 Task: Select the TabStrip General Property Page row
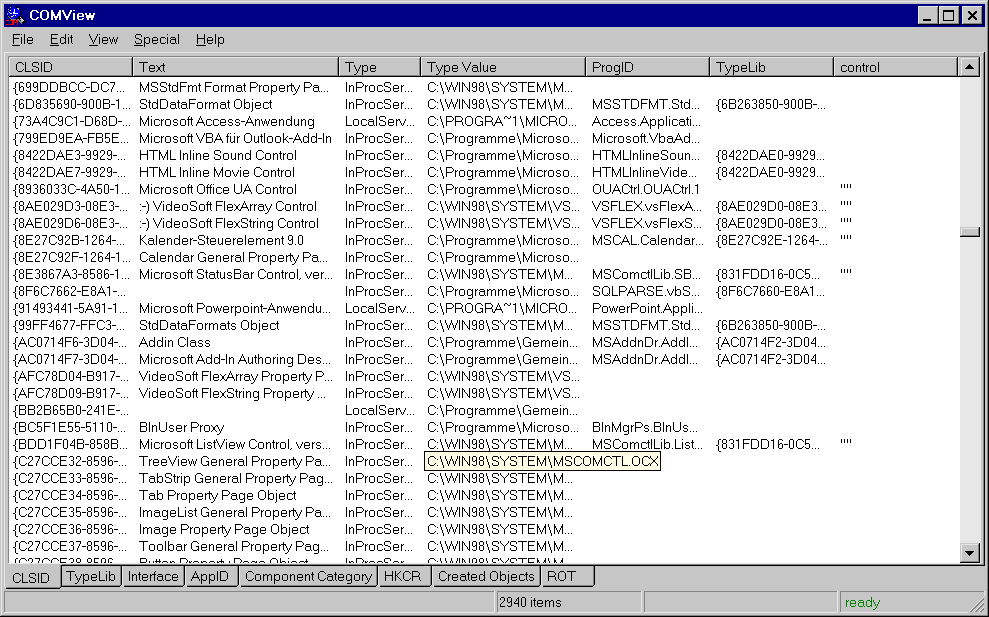click(484, 479)
